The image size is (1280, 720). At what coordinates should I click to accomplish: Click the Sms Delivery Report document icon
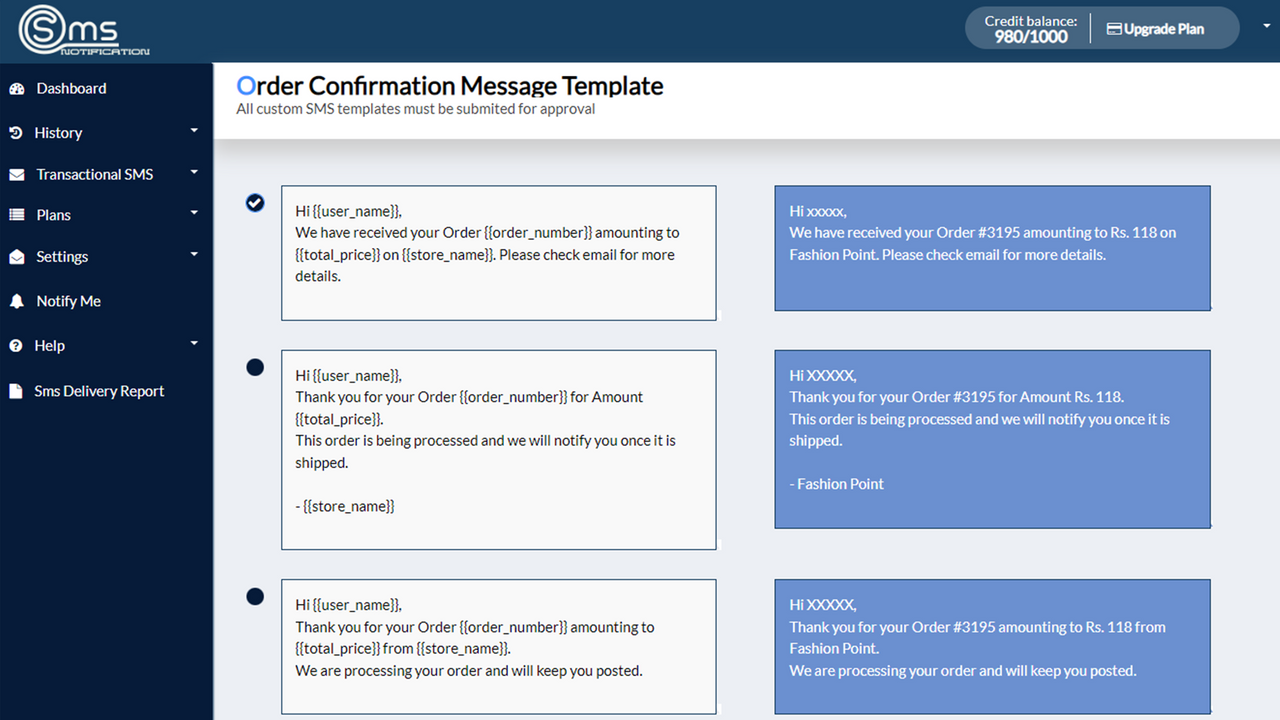click(16, 390)
